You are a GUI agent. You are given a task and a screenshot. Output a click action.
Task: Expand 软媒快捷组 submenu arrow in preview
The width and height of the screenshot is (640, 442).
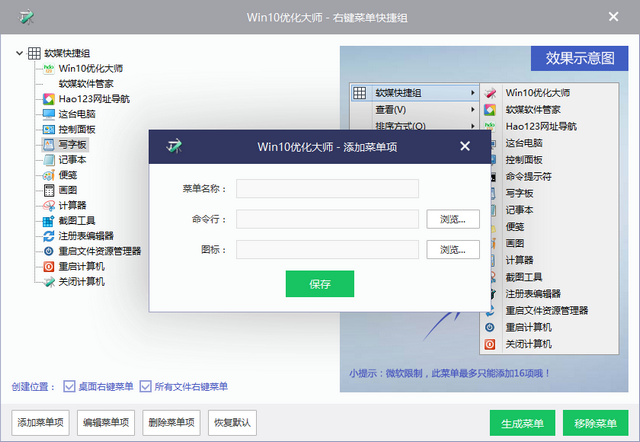471,93
